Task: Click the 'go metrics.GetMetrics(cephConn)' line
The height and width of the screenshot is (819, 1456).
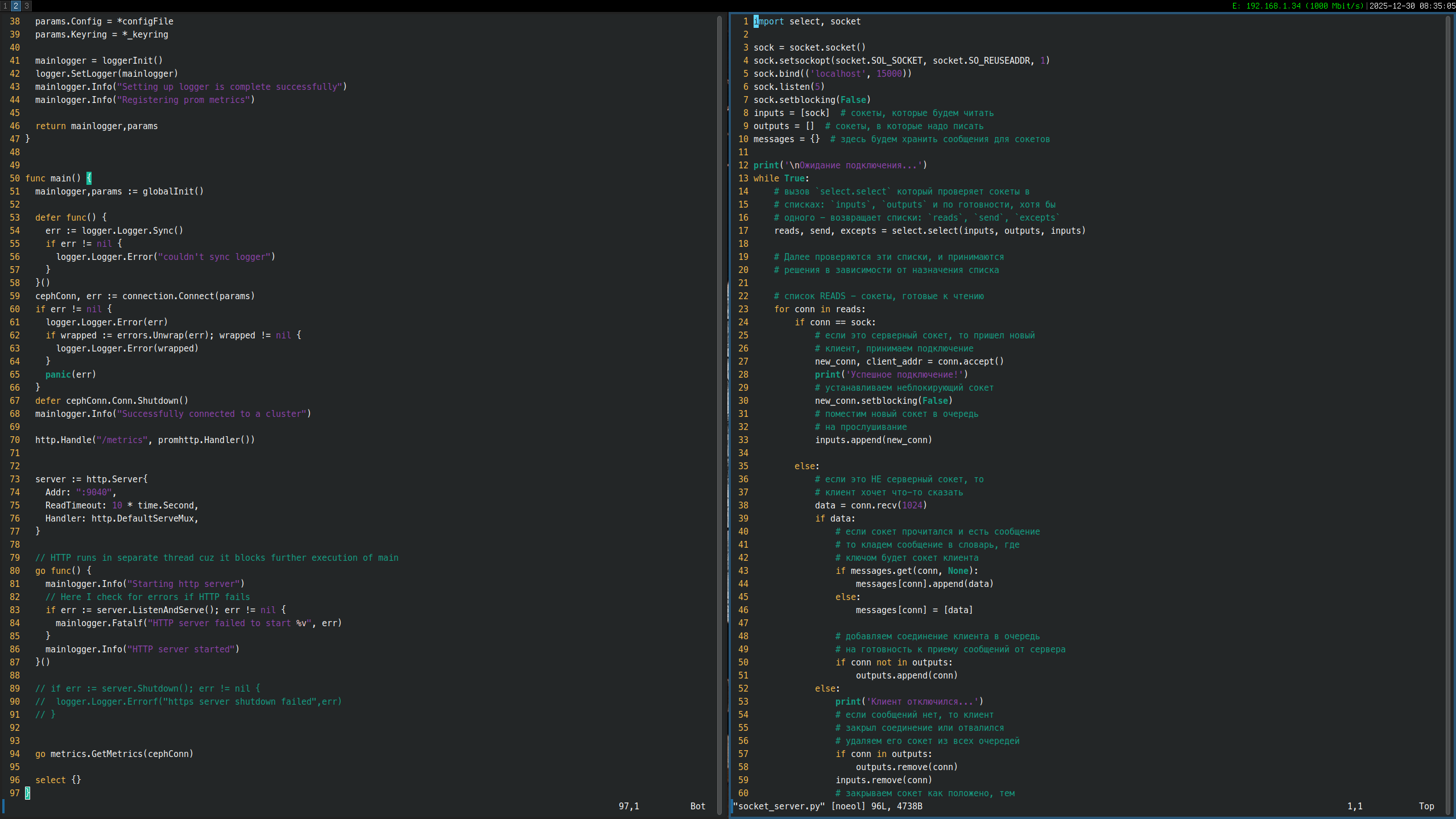Action: [114, 754]
